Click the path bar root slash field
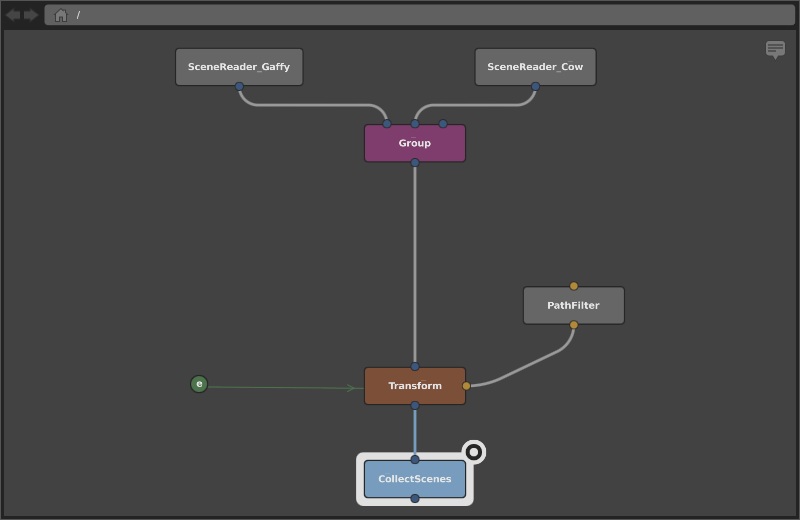The height and width of the screenshot is (520, 800). tap(419, 15)
